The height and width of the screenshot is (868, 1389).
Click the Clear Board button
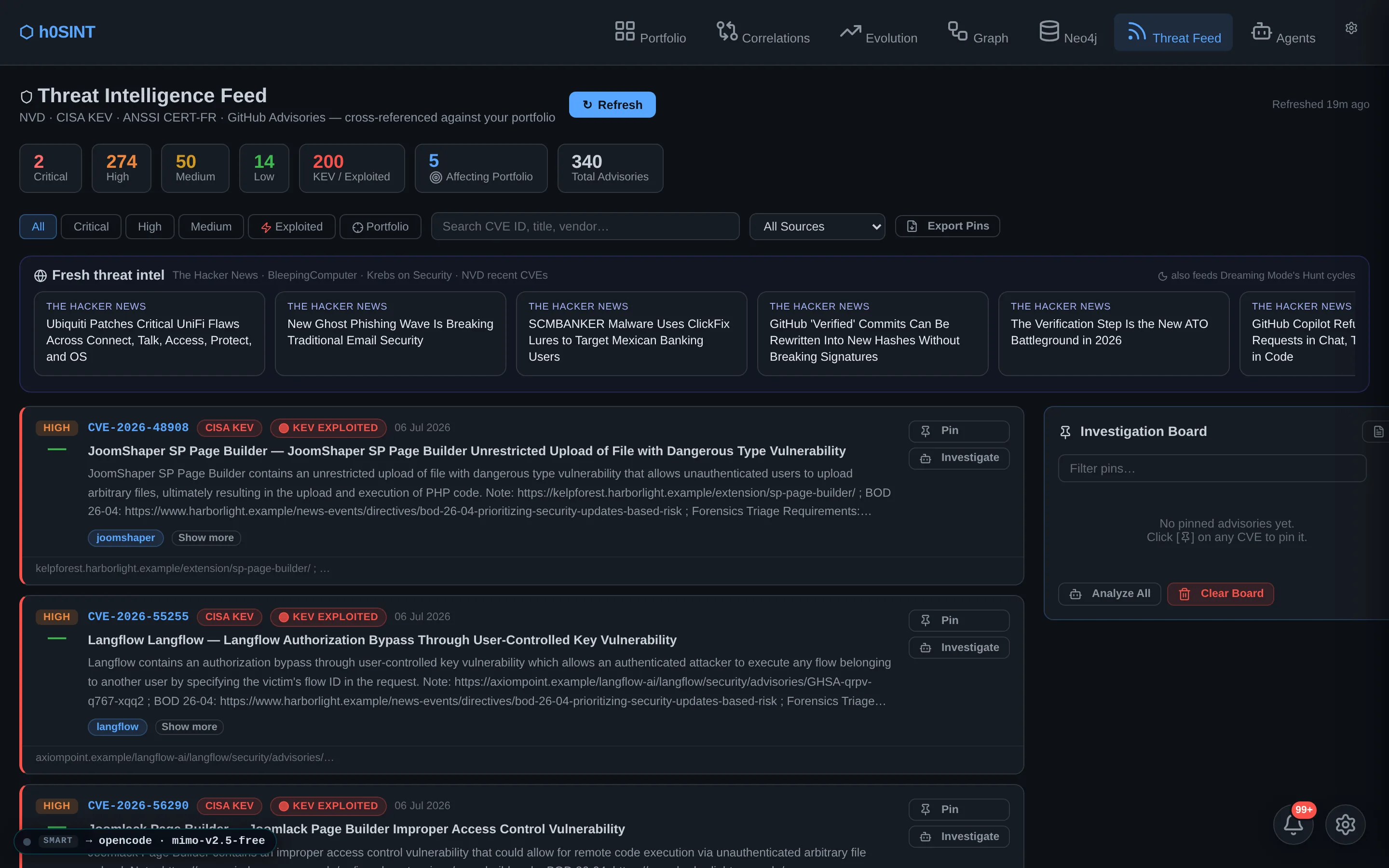point(1220,594)
